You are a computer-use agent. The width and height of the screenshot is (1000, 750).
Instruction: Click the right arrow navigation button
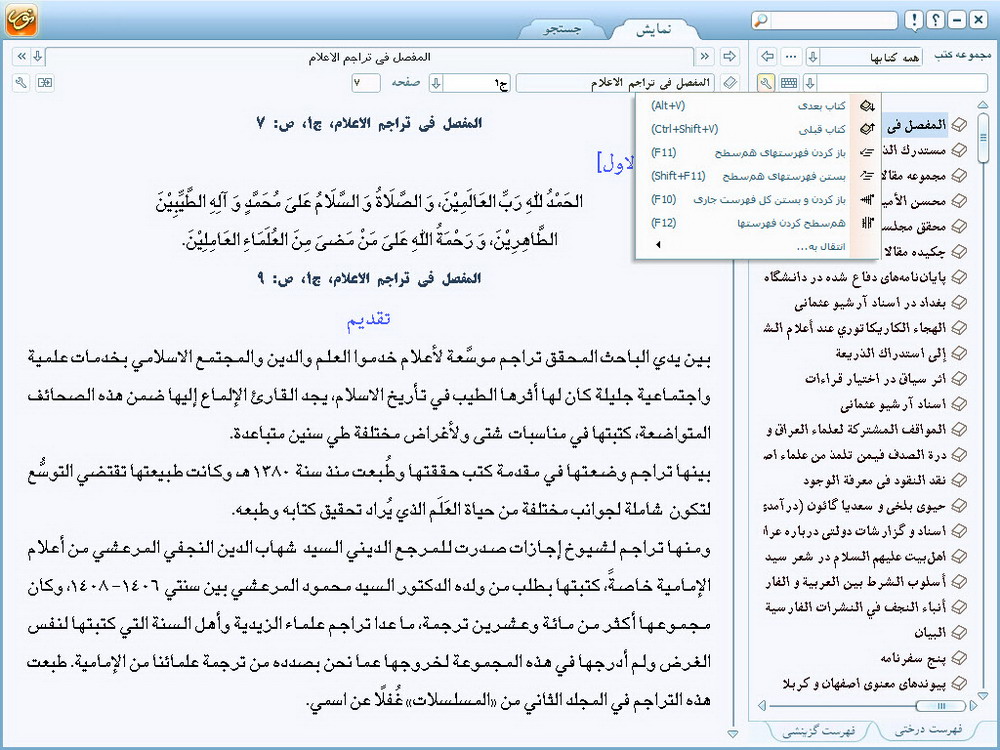pos(729,57)
